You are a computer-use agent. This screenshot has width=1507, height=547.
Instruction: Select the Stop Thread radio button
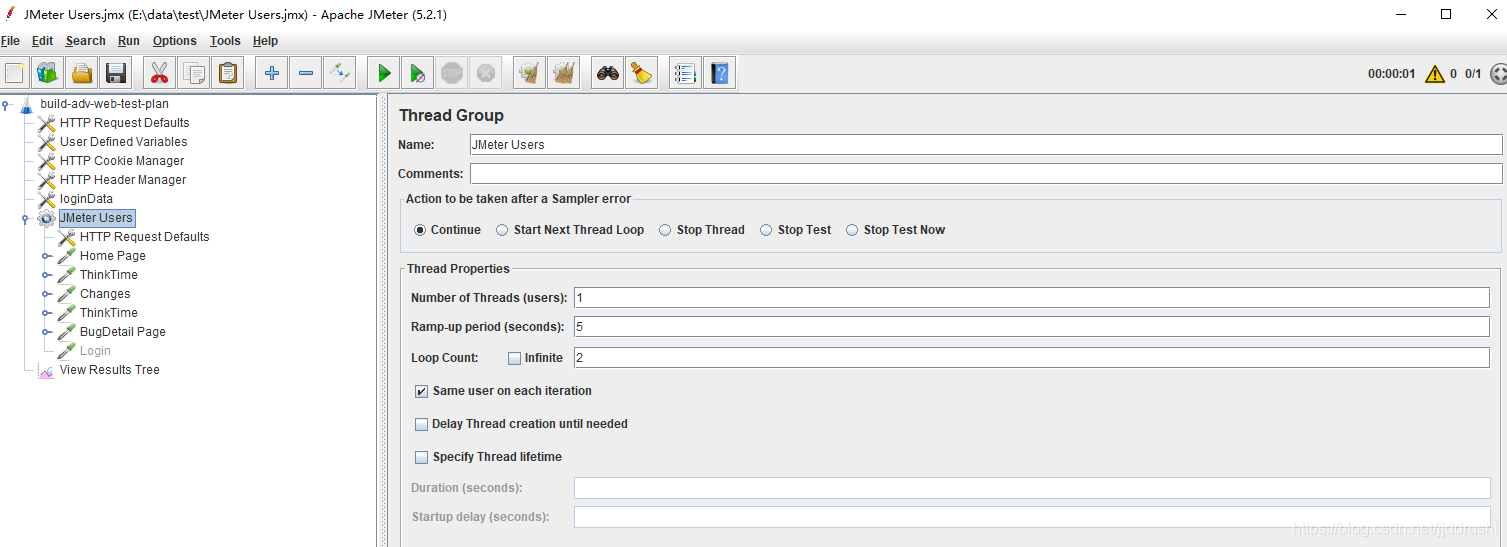(665, 230)
